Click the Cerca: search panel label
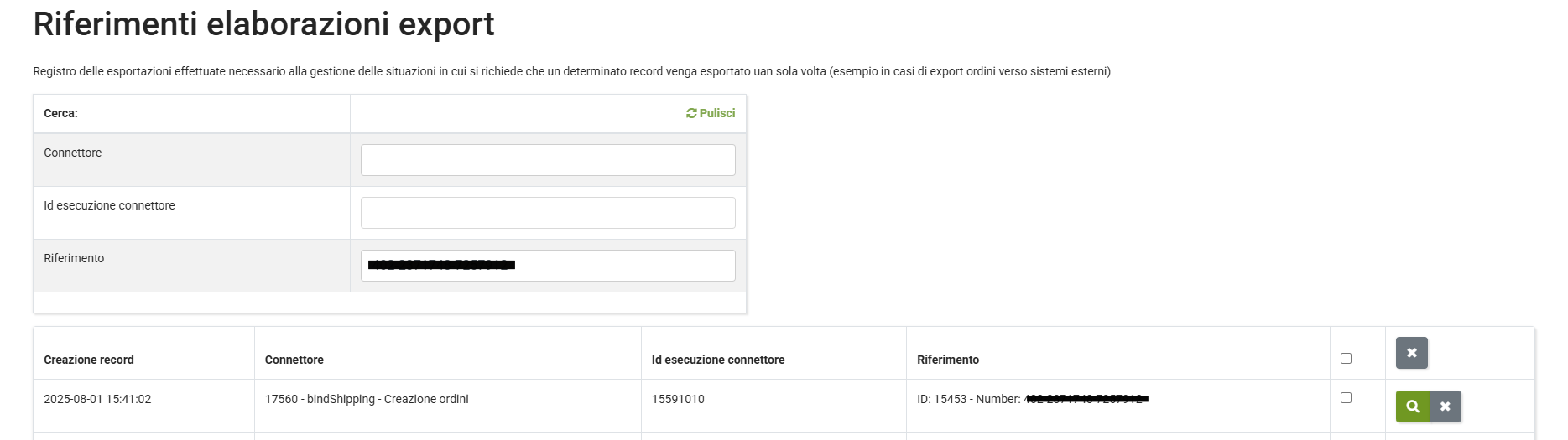Image resolution: width=1568 pixels, height=440 pixels. [x=60, y=113]
